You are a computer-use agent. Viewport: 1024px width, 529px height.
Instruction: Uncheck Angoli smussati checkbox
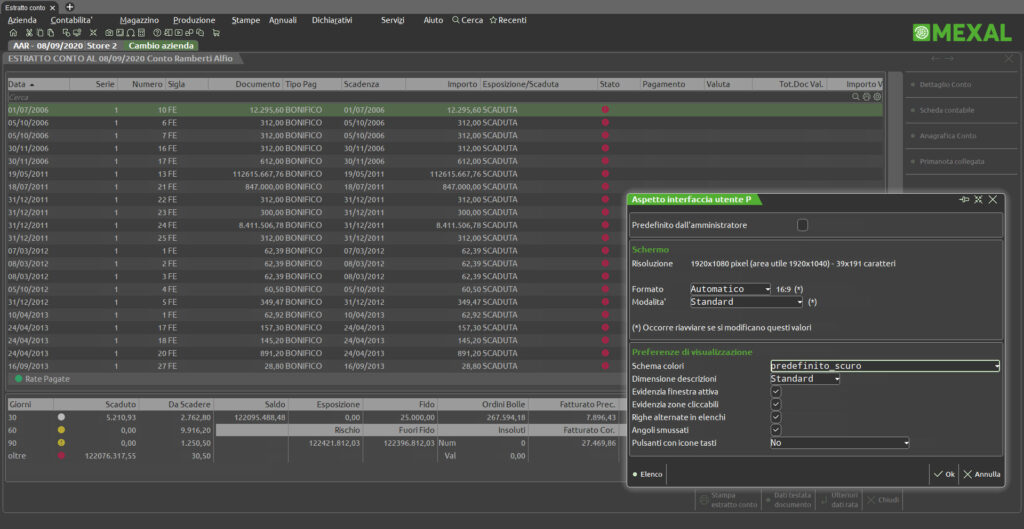tap(776, 430)
